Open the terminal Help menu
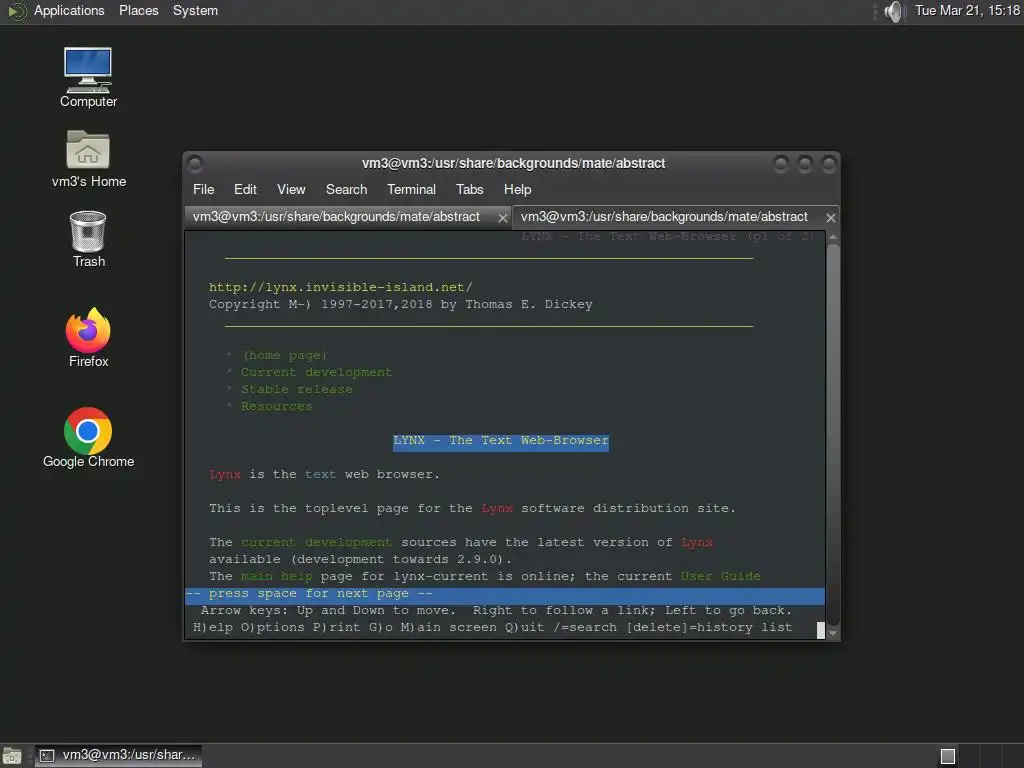Screen dimensions: 1024x768 [x=517, y=189]
